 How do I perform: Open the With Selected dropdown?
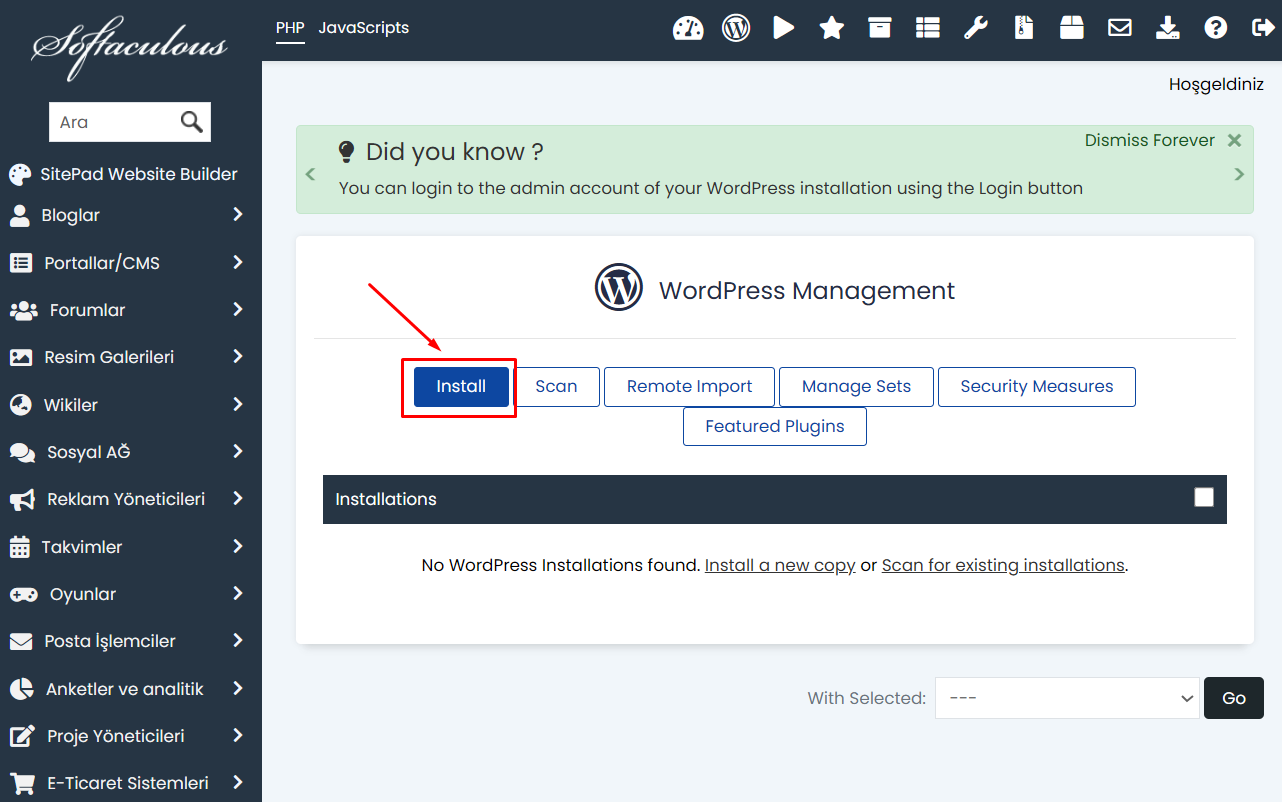coord(1067,698)
